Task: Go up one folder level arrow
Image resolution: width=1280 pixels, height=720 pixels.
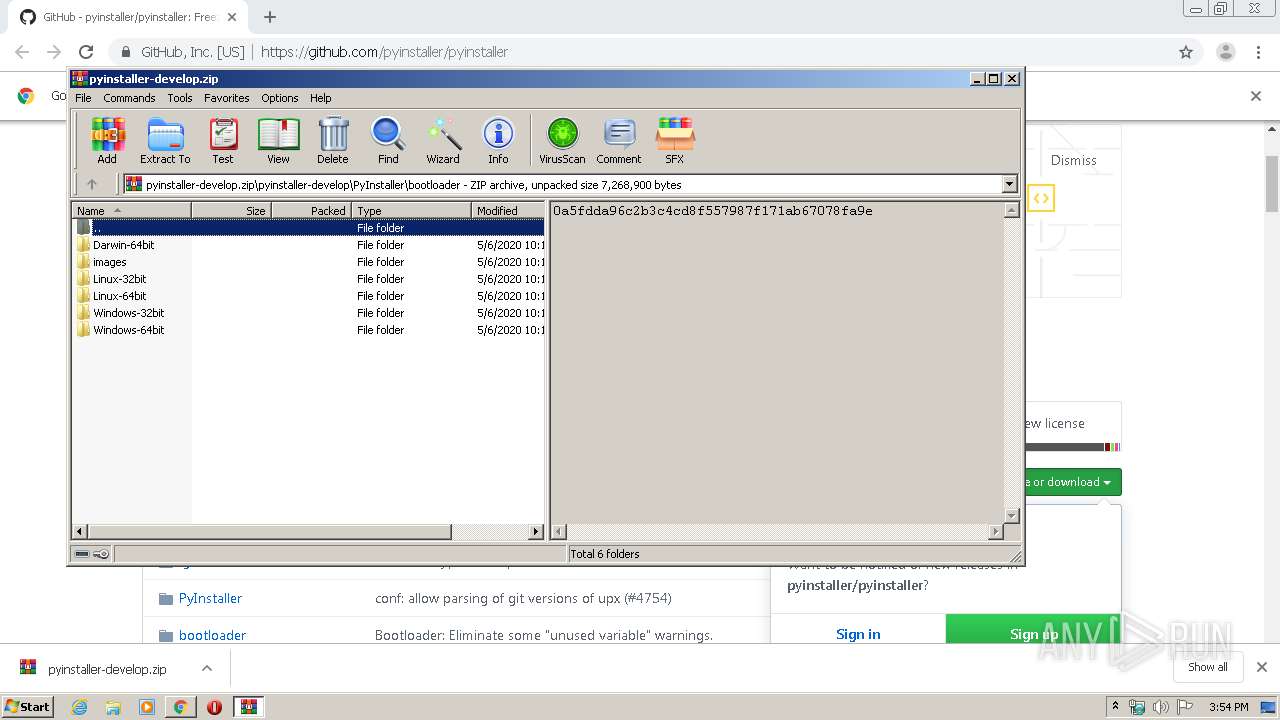Action: (92, 184)
